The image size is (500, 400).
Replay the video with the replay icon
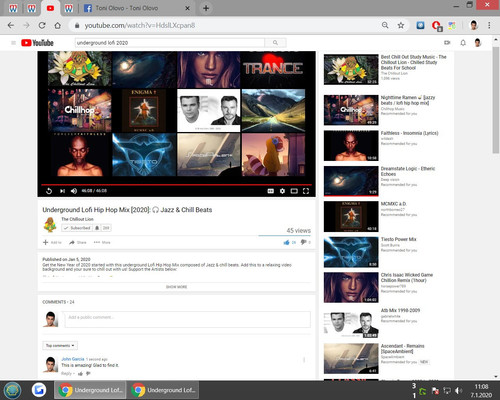tap(49, 191)
